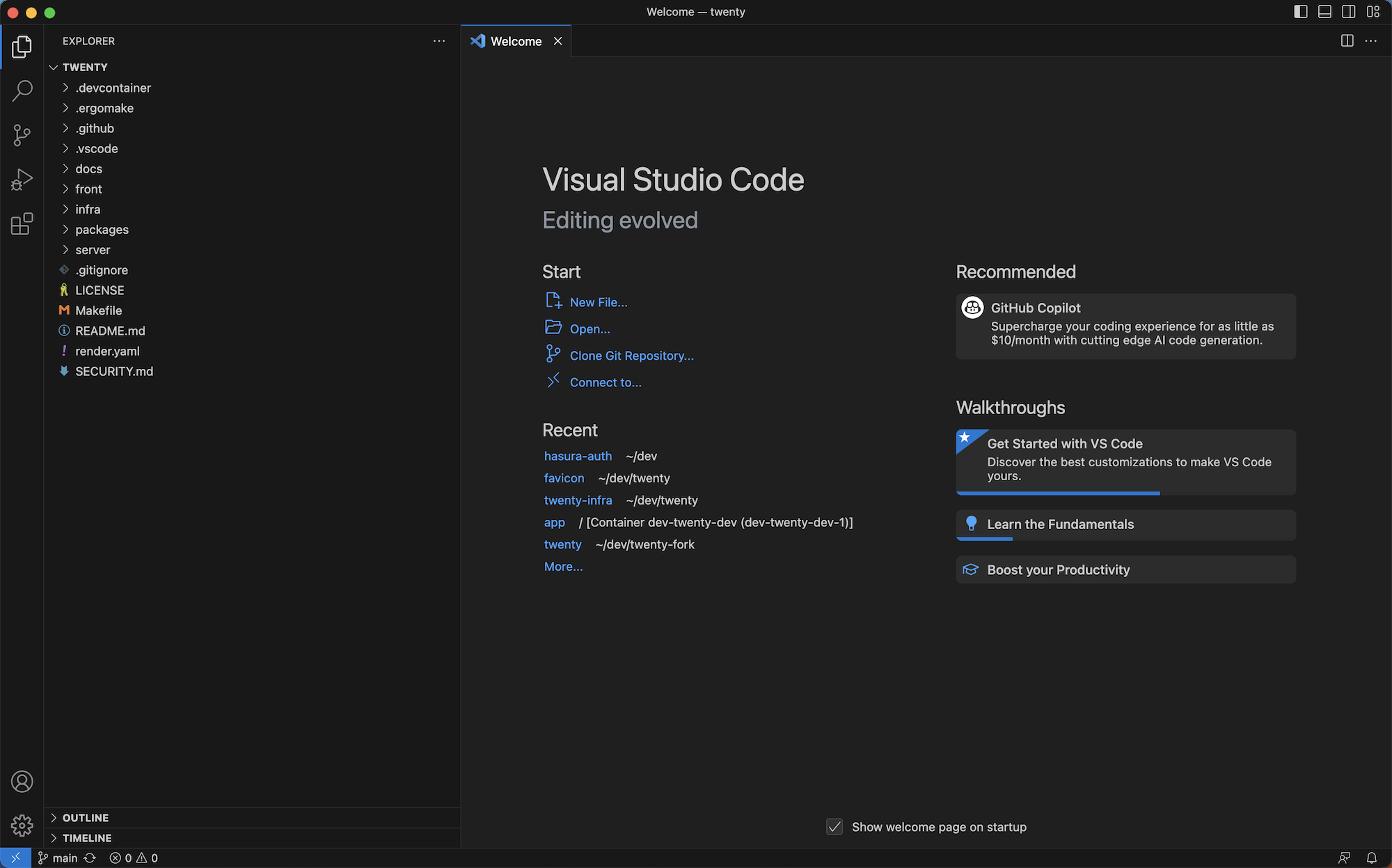This screenshot has width=1392, height=868.
Task: Click the Clone Git Repository link
Action: pyautogui.click(x=631, y=356)
